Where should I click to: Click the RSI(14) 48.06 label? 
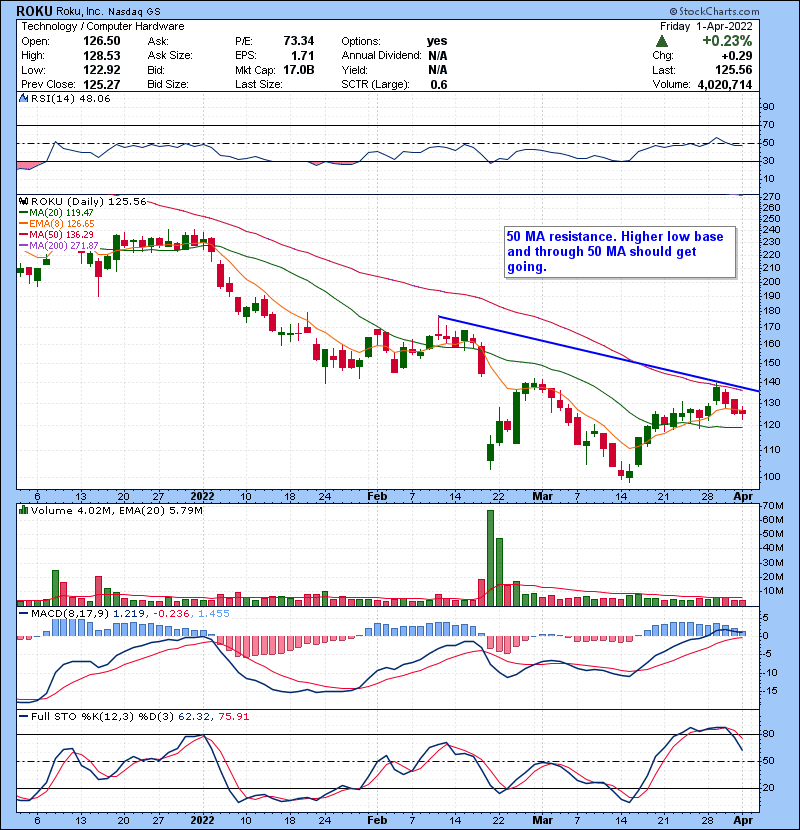(70, 98)
